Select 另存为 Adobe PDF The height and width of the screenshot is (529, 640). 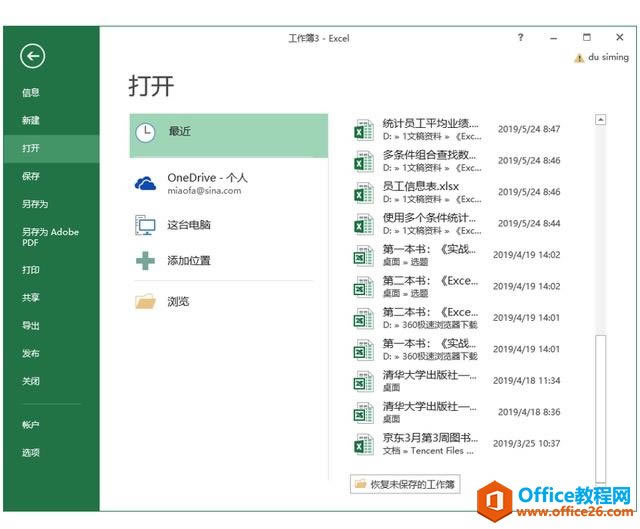pos(50,237)
